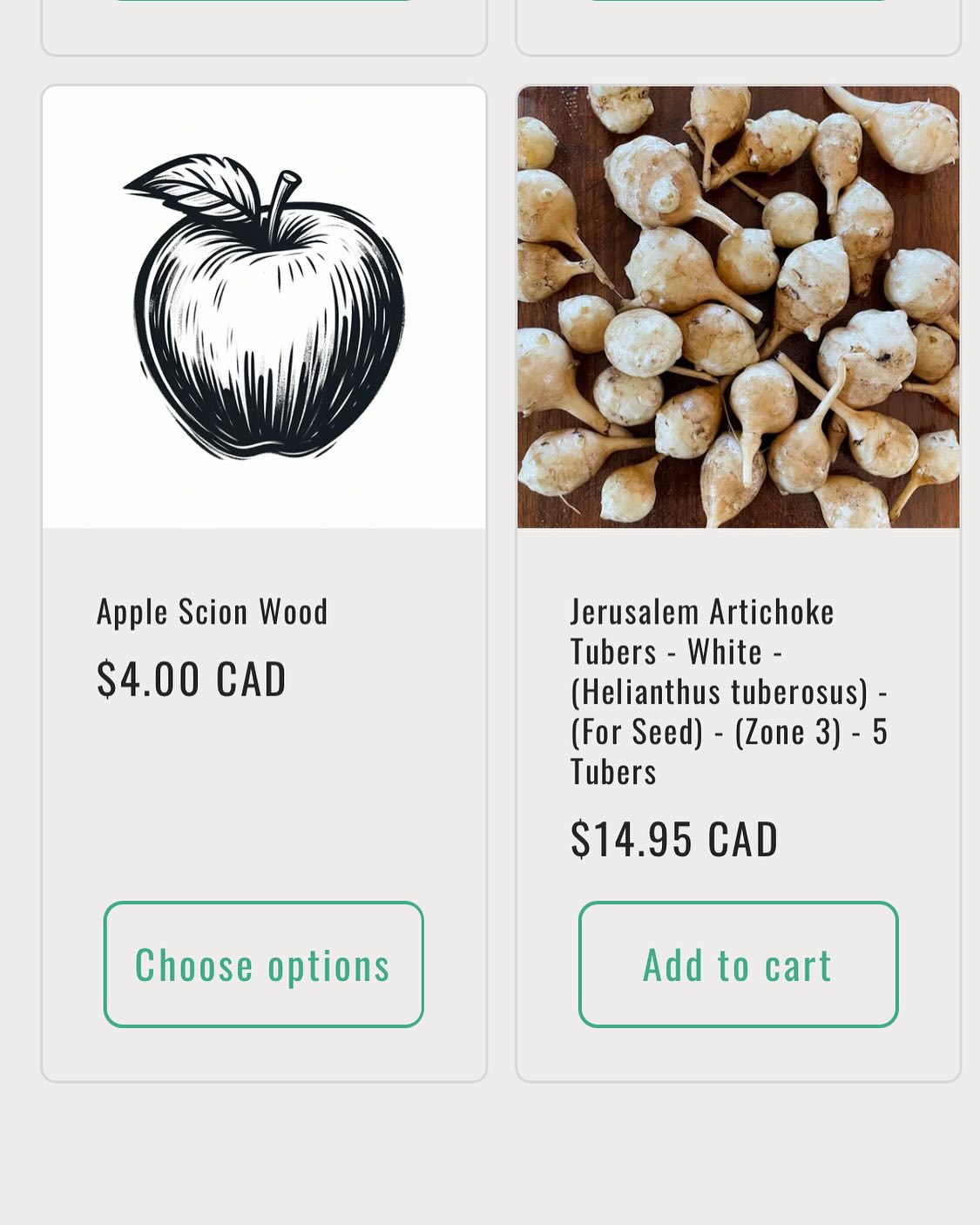
Task: Click the (Zone 3) text in title
Action: tap(788, 732)
